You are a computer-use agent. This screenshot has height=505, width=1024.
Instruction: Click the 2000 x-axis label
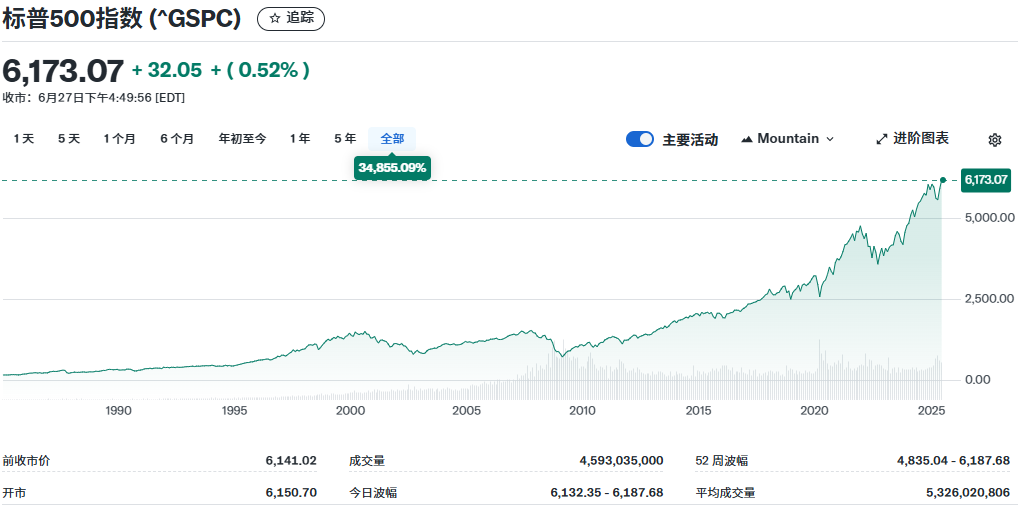coord(350,410)
